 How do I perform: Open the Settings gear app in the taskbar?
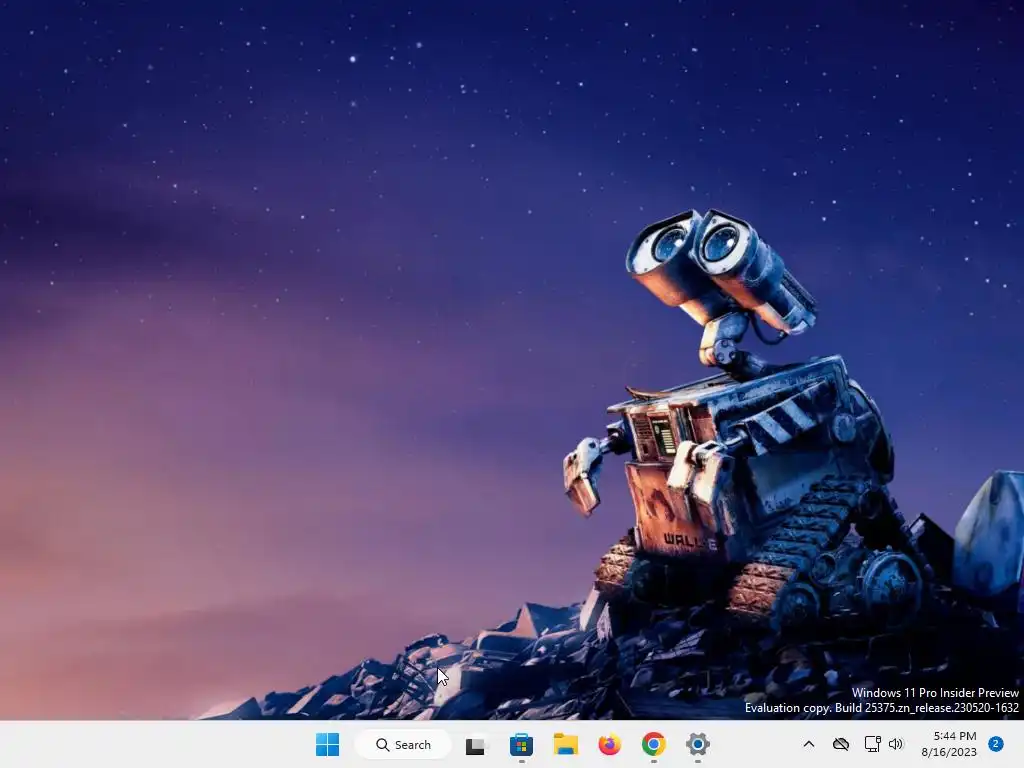[697, 744]
